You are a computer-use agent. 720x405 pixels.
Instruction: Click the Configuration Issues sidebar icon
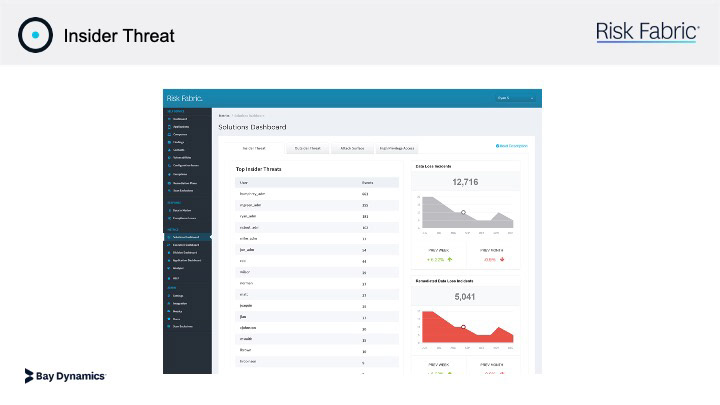[x=169, y=165]
